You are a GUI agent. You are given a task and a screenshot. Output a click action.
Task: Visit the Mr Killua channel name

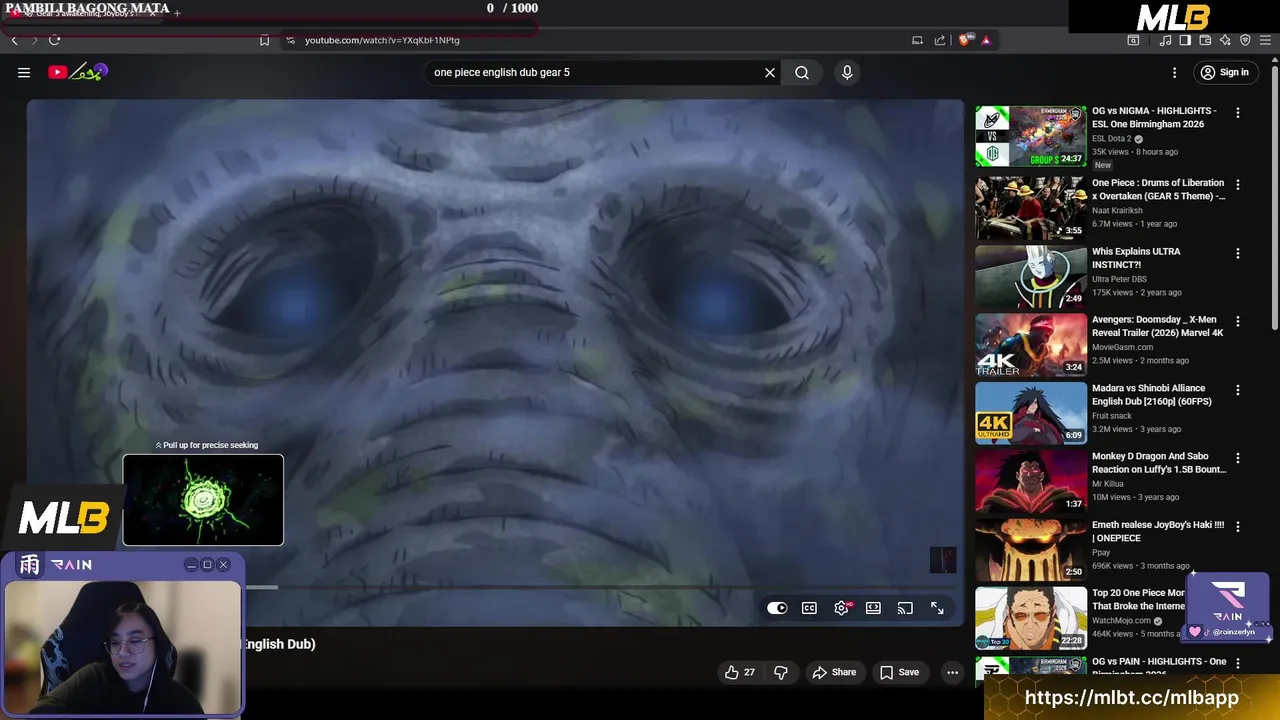pyautogui.click(x=1109, y=484)
